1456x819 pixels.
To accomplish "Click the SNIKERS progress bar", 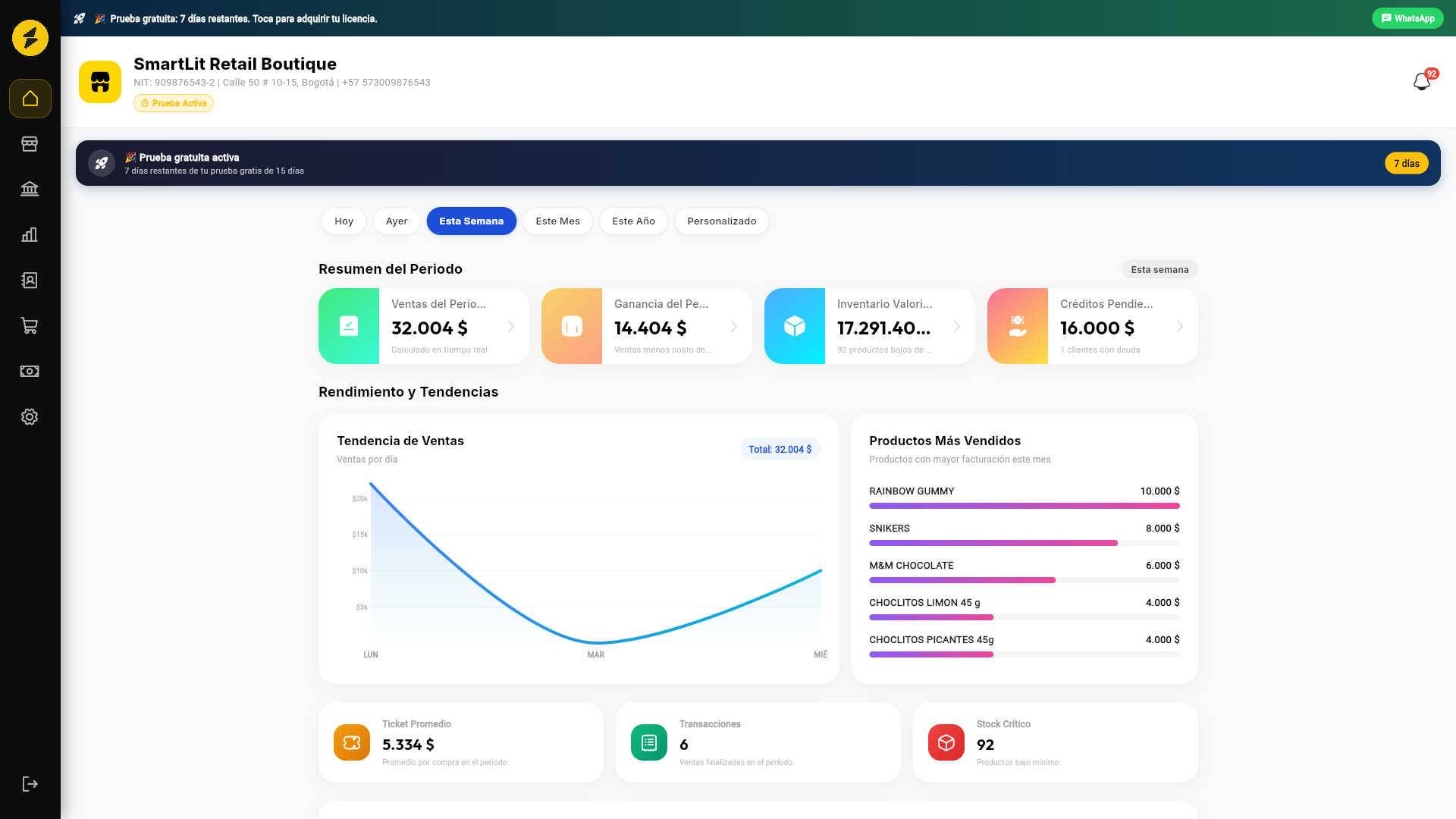I will [1025, 543].
